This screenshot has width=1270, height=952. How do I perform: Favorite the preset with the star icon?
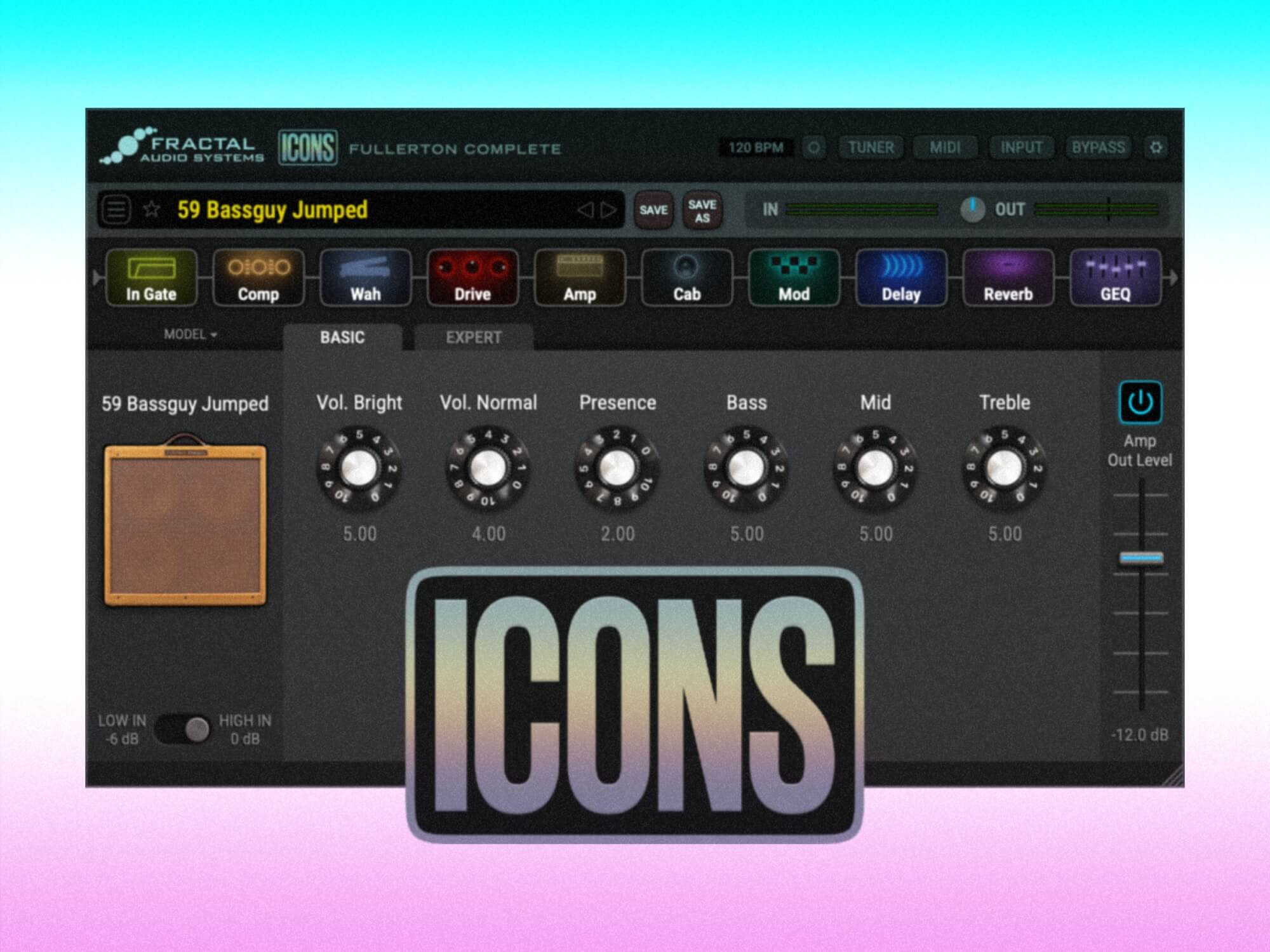click(x=151, y=209)
